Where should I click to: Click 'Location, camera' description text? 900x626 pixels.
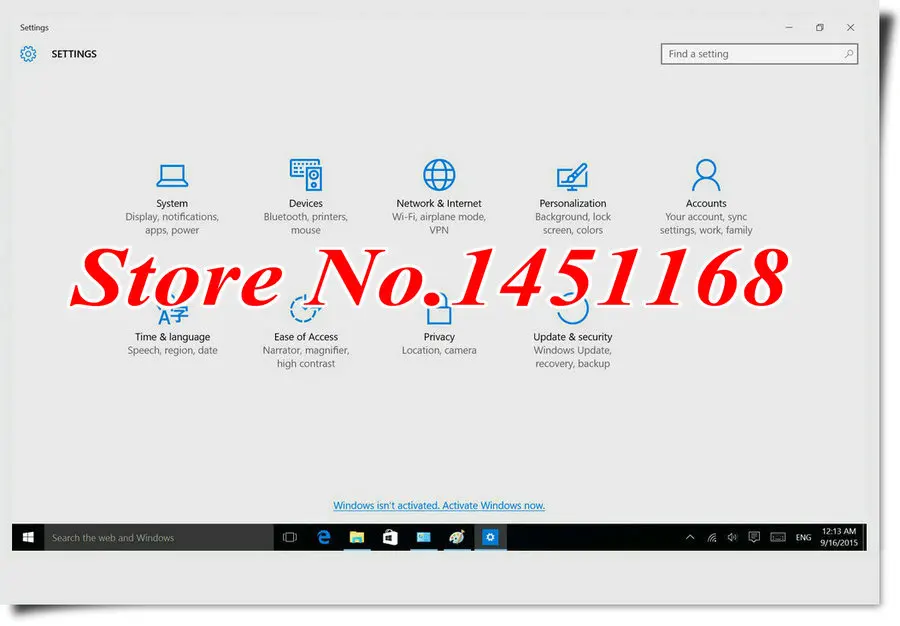pyautogui.click(x=439, y=350)
